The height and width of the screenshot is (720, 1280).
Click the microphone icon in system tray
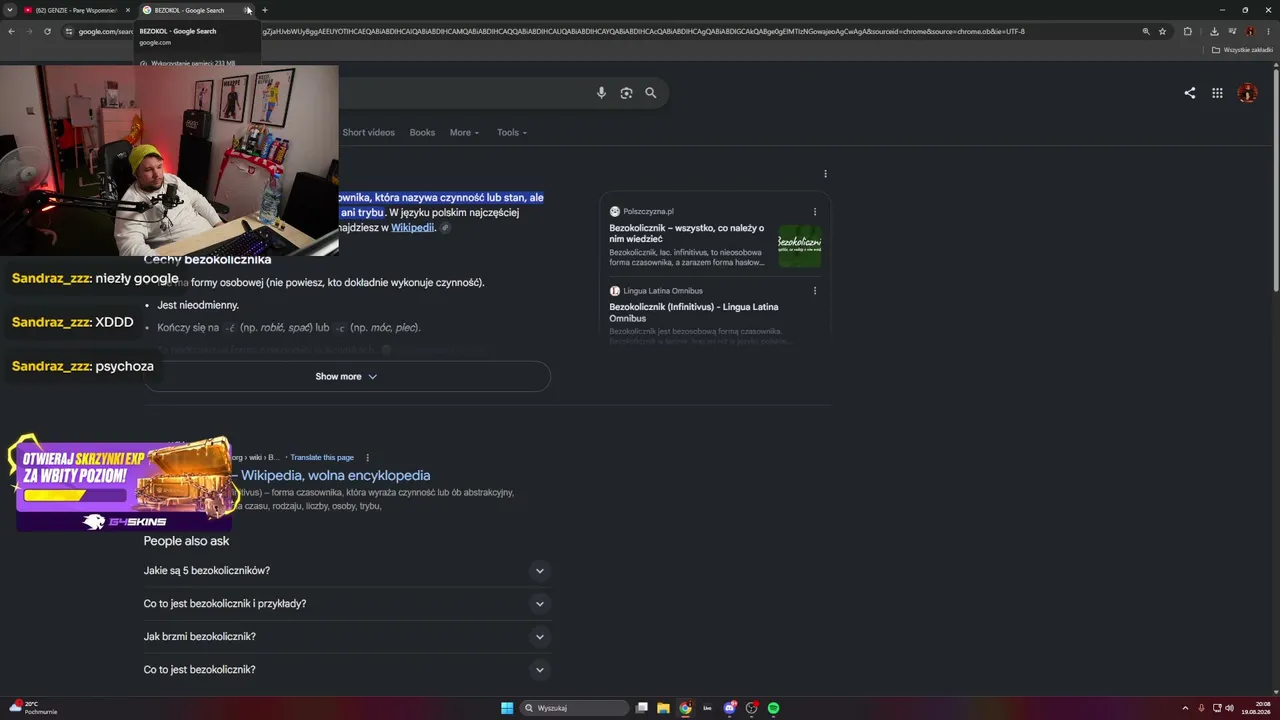click(x=1201, y=708)
